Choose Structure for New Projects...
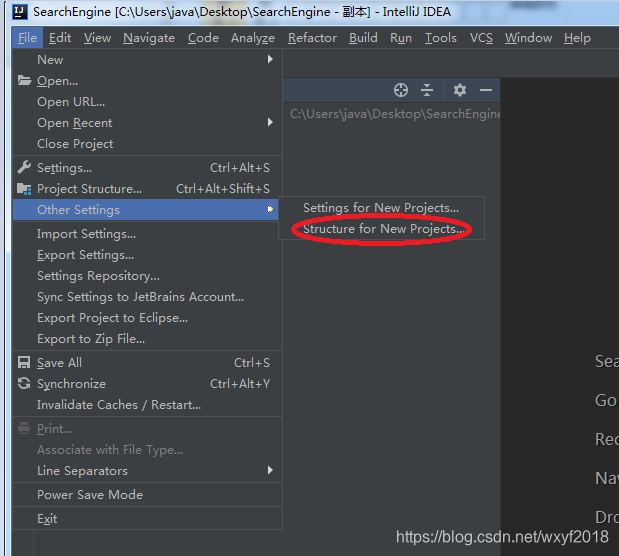The height and width of the screenshot is (556, 619). click(381, 229)
